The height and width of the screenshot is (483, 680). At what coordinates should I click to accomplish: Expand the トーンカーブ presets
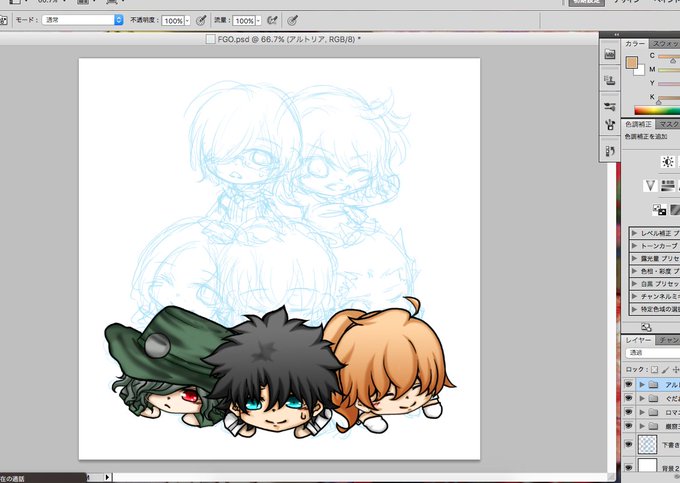pos(634,245)
